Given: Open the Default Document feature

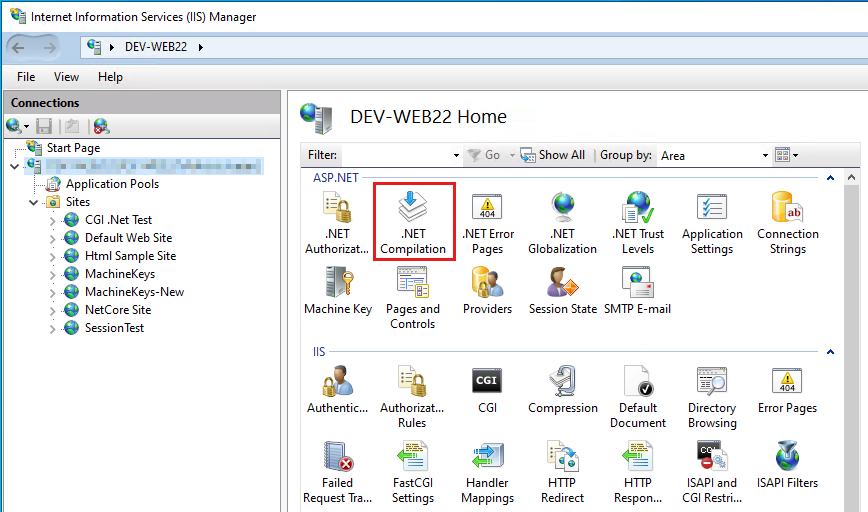Looking at the screenshot, I should [637, 394].
